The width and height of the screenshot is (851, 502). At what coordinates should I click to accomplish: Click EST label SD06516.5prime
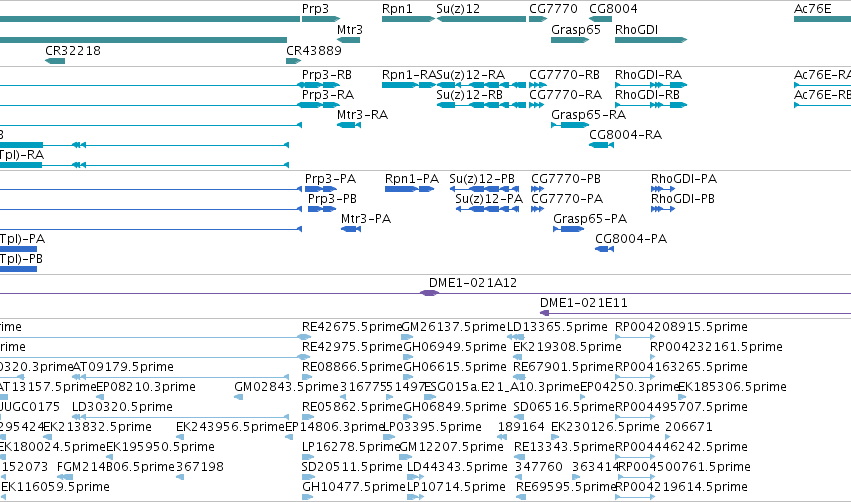(x=563, y=408)
